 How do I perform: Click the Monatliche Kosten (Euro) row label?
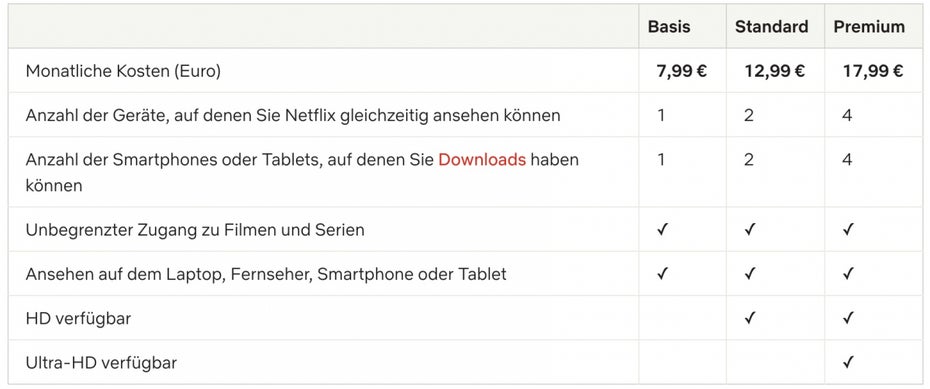[123, 71]
